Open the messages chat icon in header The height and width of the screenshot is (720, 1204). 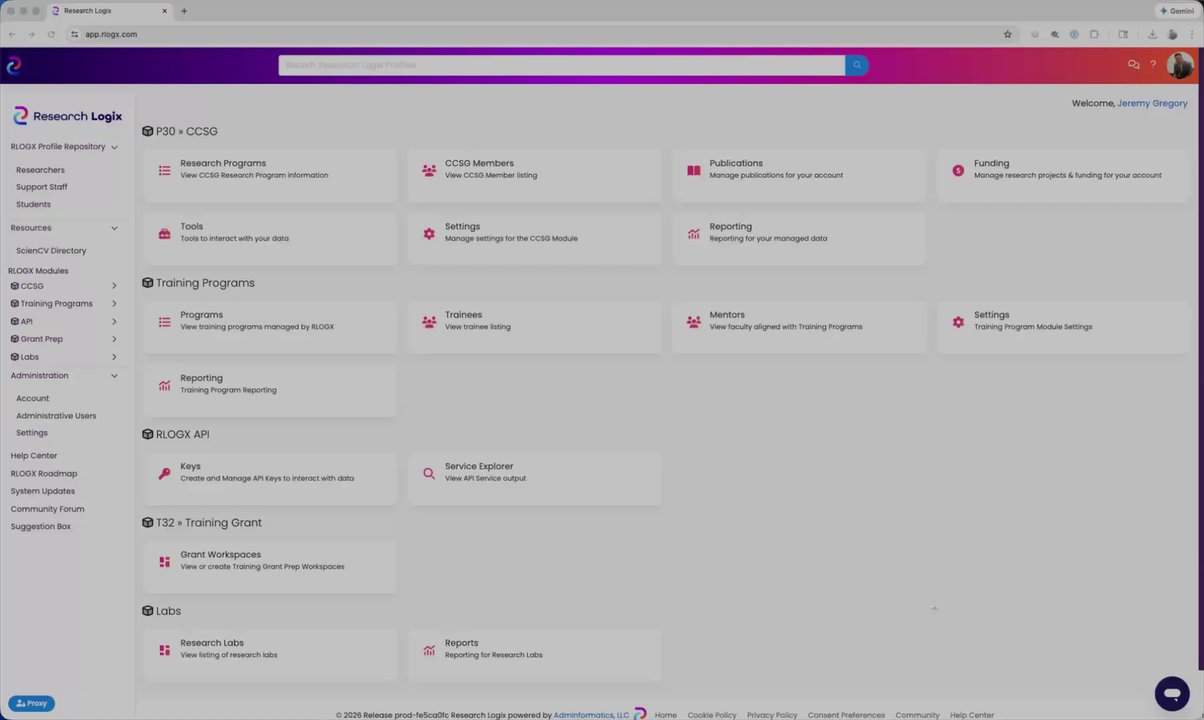pyautogui.click(x=1133, y=65)
